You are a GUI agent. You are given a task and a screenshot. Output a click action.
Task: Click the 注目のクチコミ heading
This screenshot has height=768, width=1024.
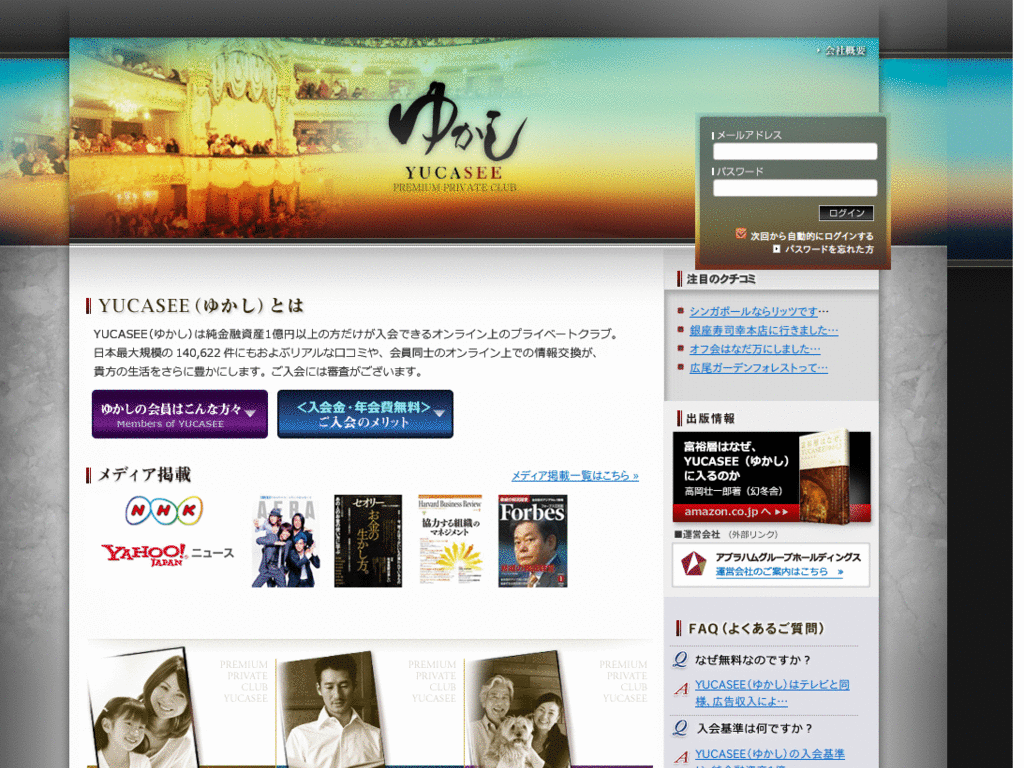pyautogui.click(x=721, y=280)
